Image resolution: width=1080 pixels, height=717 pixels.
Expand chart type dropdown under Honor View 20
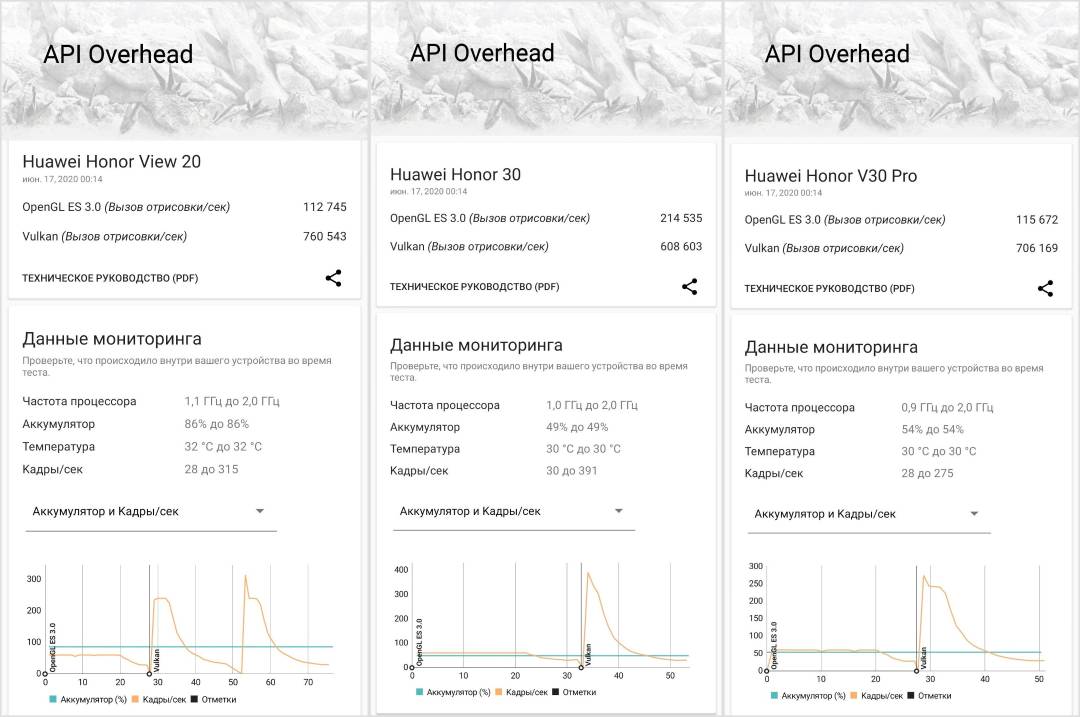(x=150, y=511)
